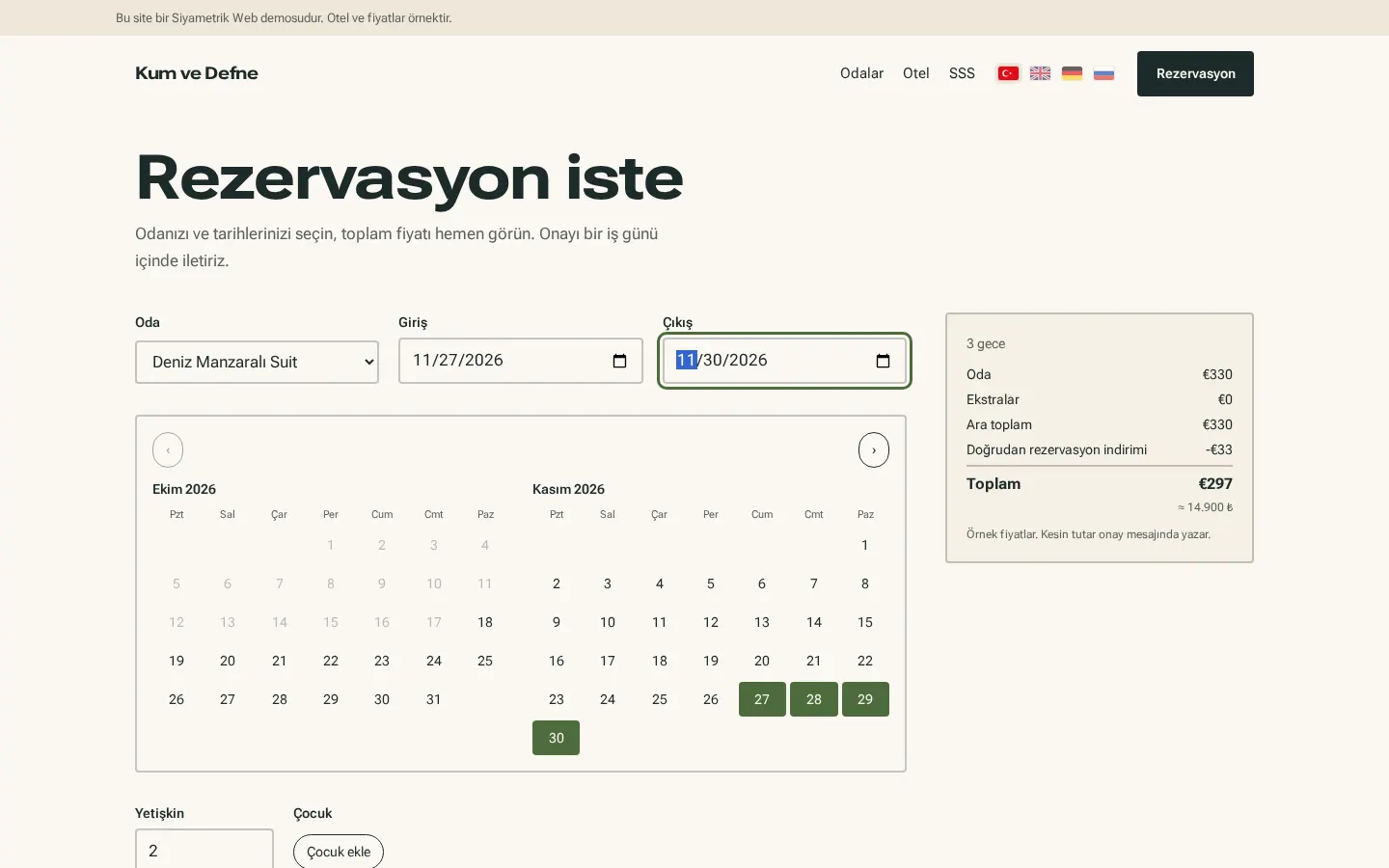This screenshot has width=1389, height=868.
Task: Pick 18 Ekim 2026 in calendar
Action: 485,622
